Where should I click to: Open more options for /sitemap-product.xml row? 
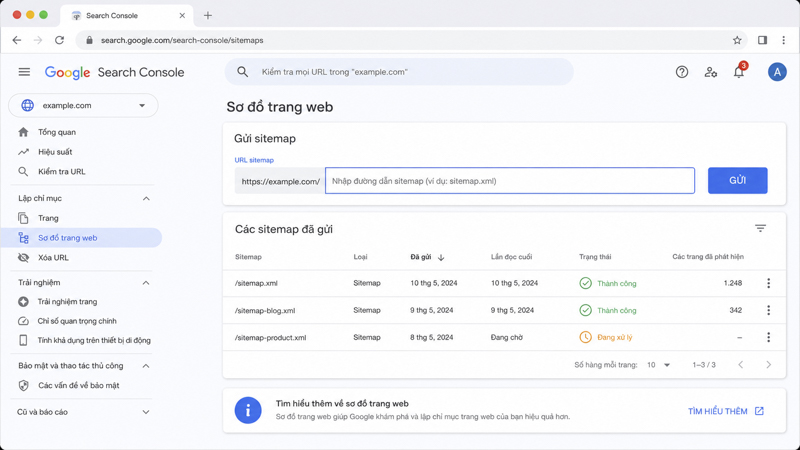pos(768,337)
